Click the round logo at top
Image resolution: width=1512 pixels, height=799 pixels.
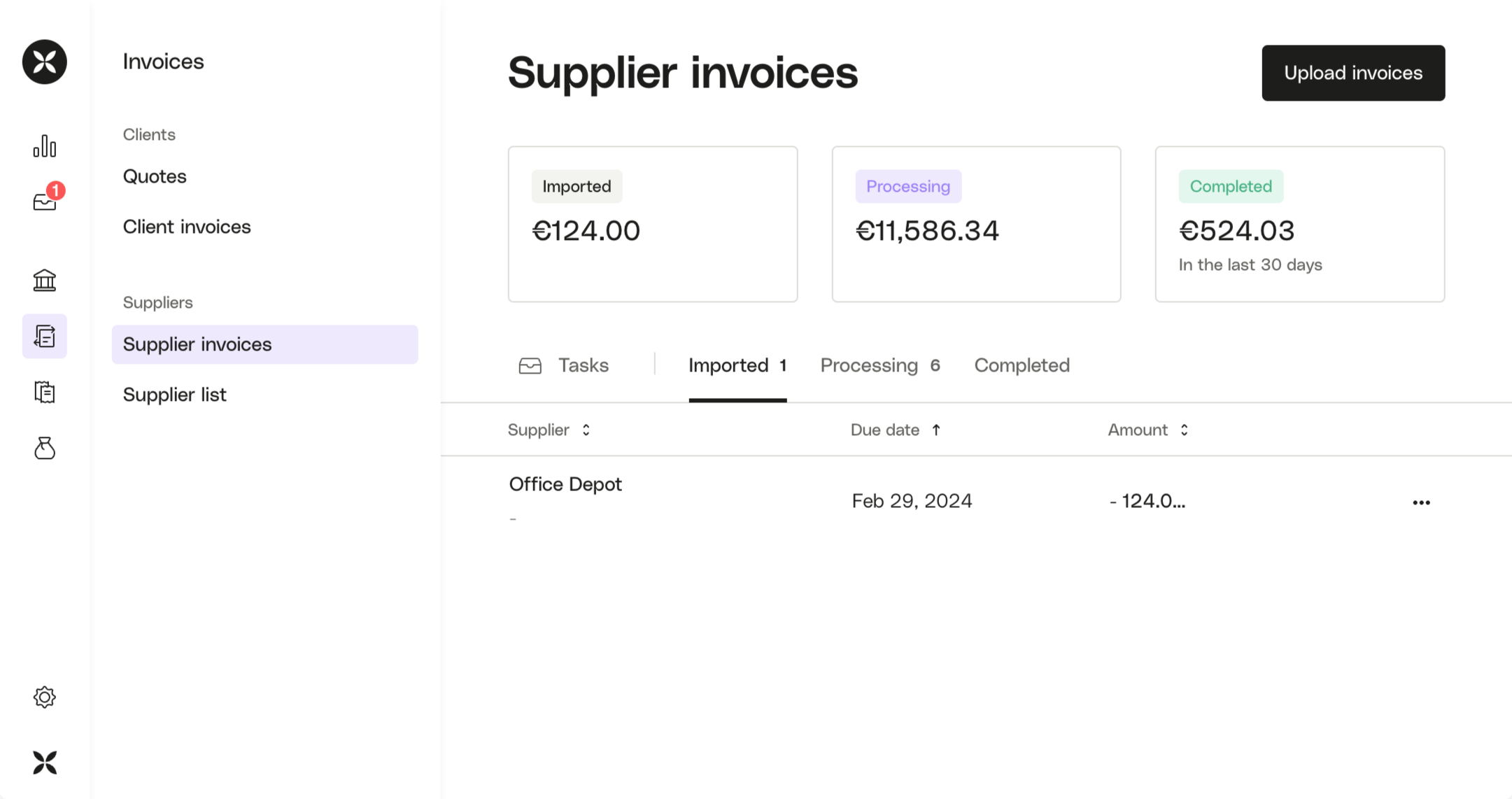click(x=44, y=62)
